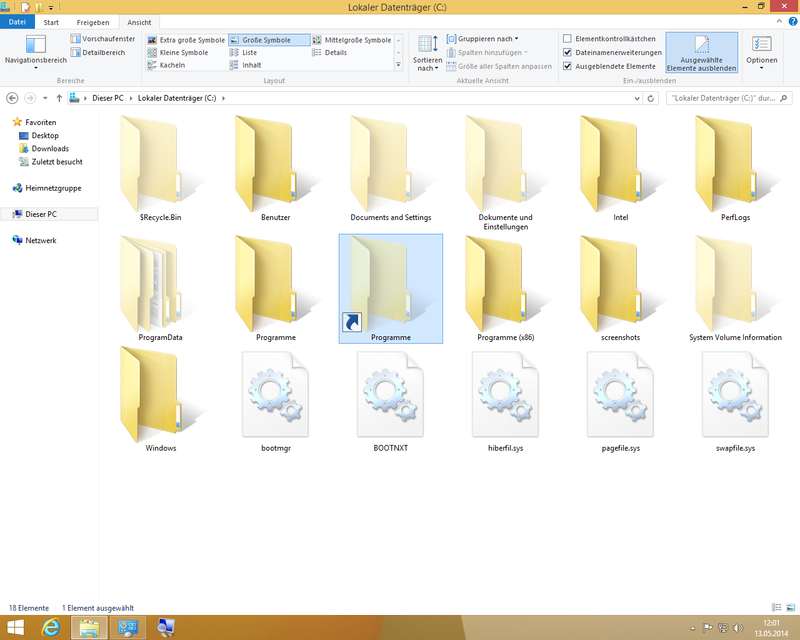Refresh the current folder view

click(651, 98)
